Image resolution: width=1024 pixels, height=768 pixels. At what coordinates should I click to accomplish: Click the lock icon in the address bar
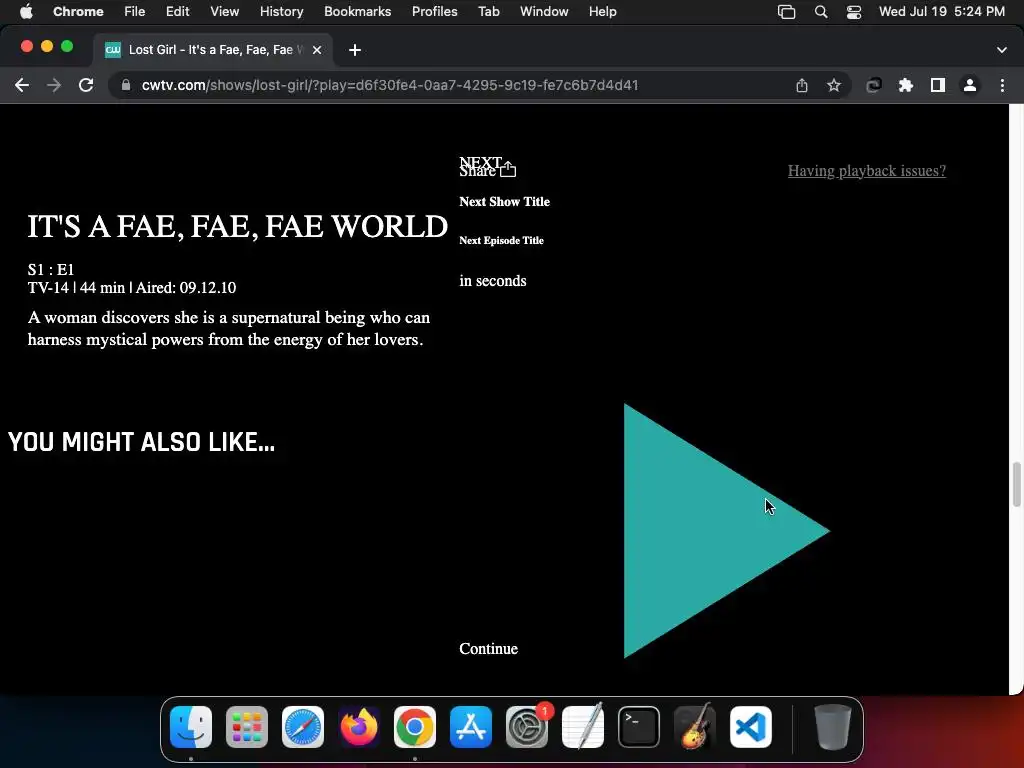pos(126,85)
